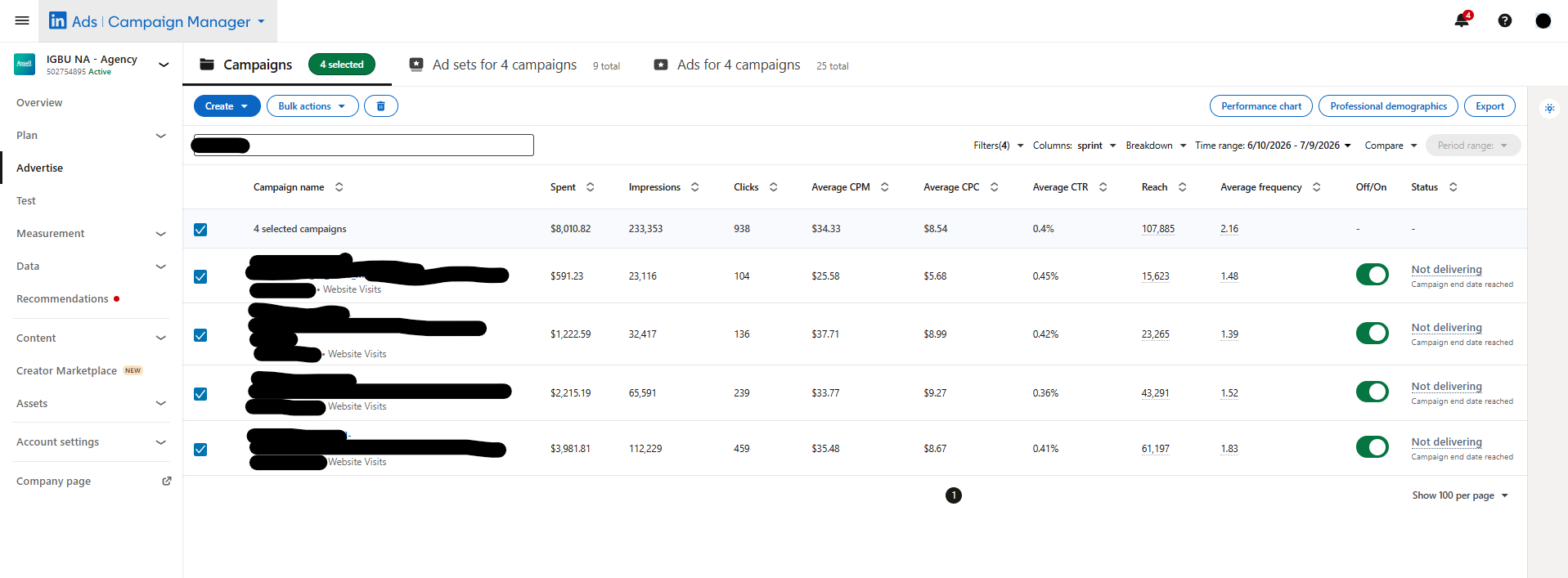
Task: Go to Overview in sidebar
Action: click(39, 103)
